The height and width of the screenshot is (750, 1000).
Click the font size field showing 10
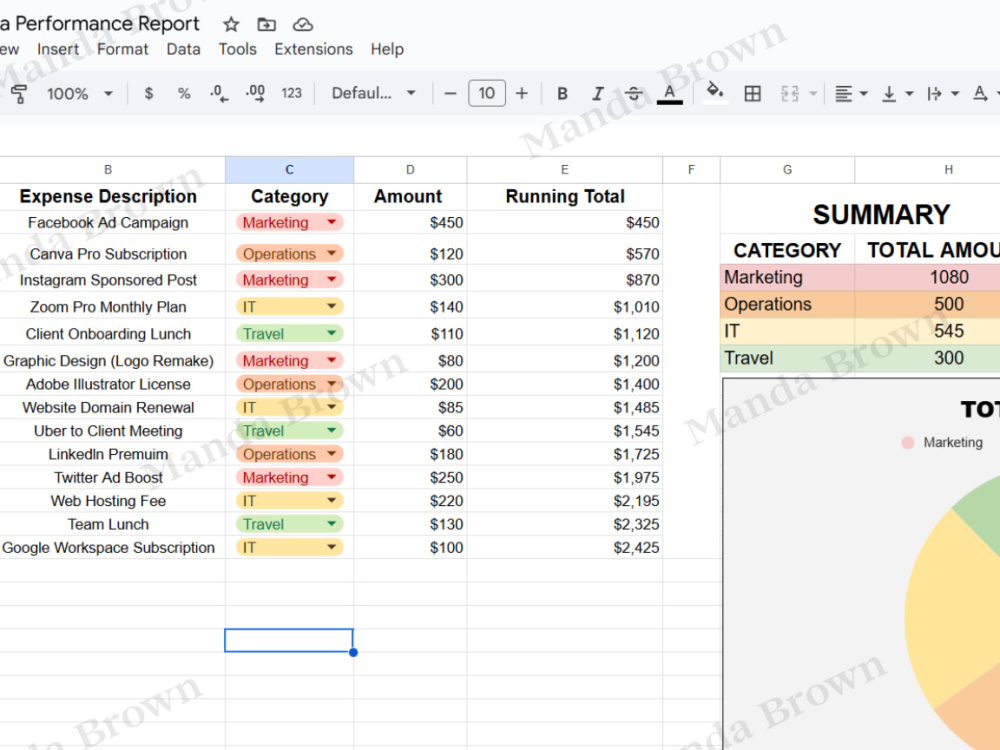[x=487, y=94]
